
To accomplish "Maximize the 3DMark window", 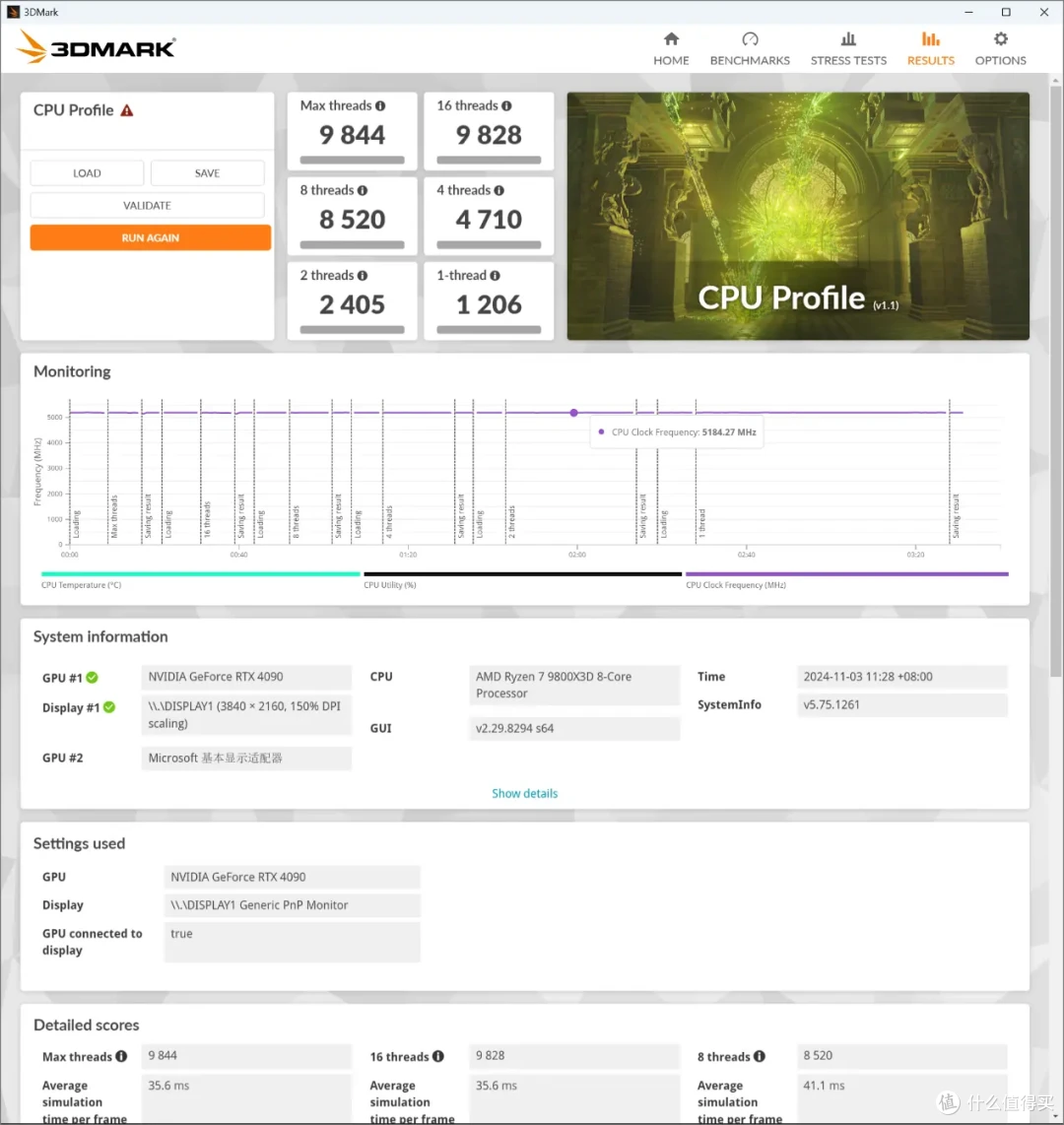I will 1006,12.
